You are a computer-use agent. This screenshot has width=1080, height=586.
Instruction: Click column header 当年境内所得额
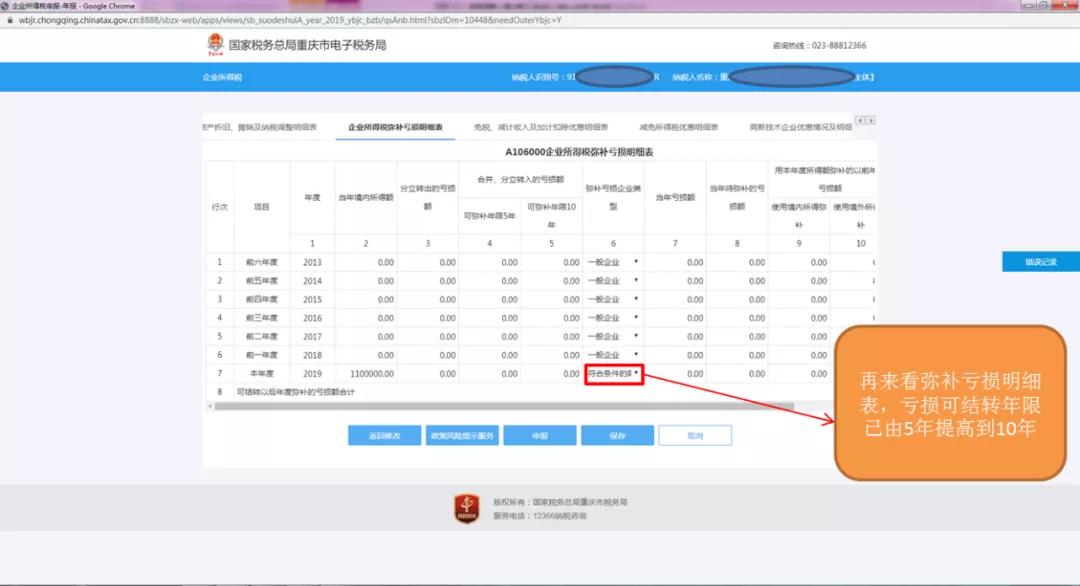pyautogui.click(x=366, y=198)
